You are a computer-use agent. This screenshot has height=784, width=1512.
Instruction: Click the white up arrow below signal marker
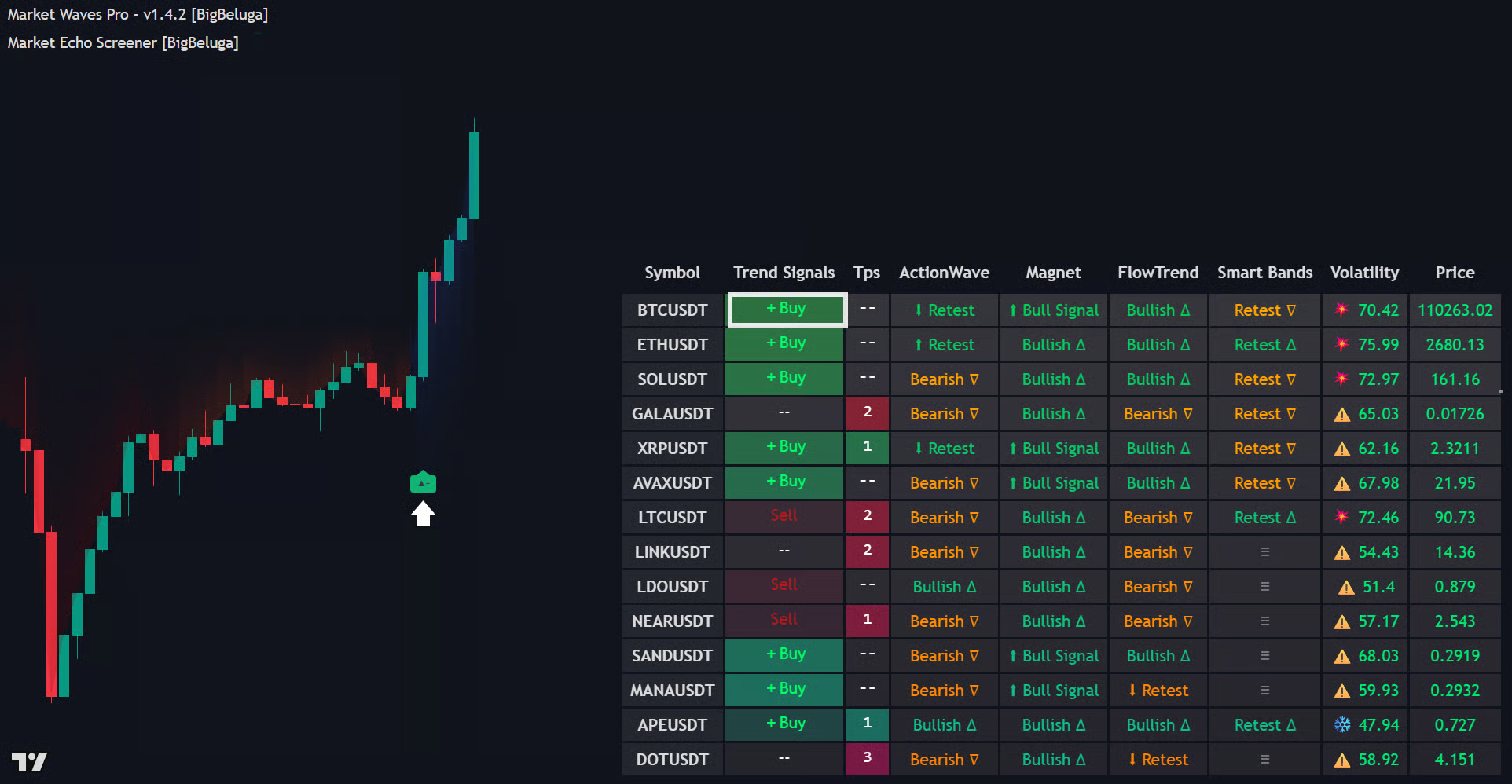[x=423, y=515]
